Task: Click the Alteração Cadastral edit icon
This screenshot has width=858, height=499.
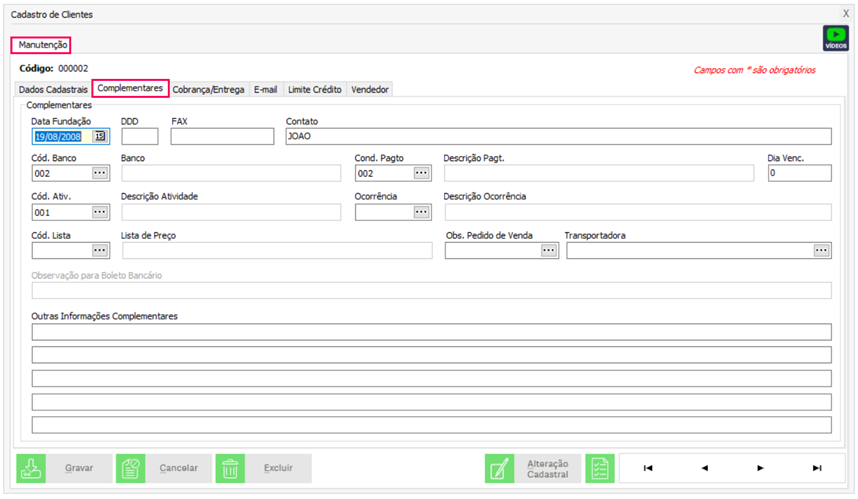Action: click(x=499, y=468)
